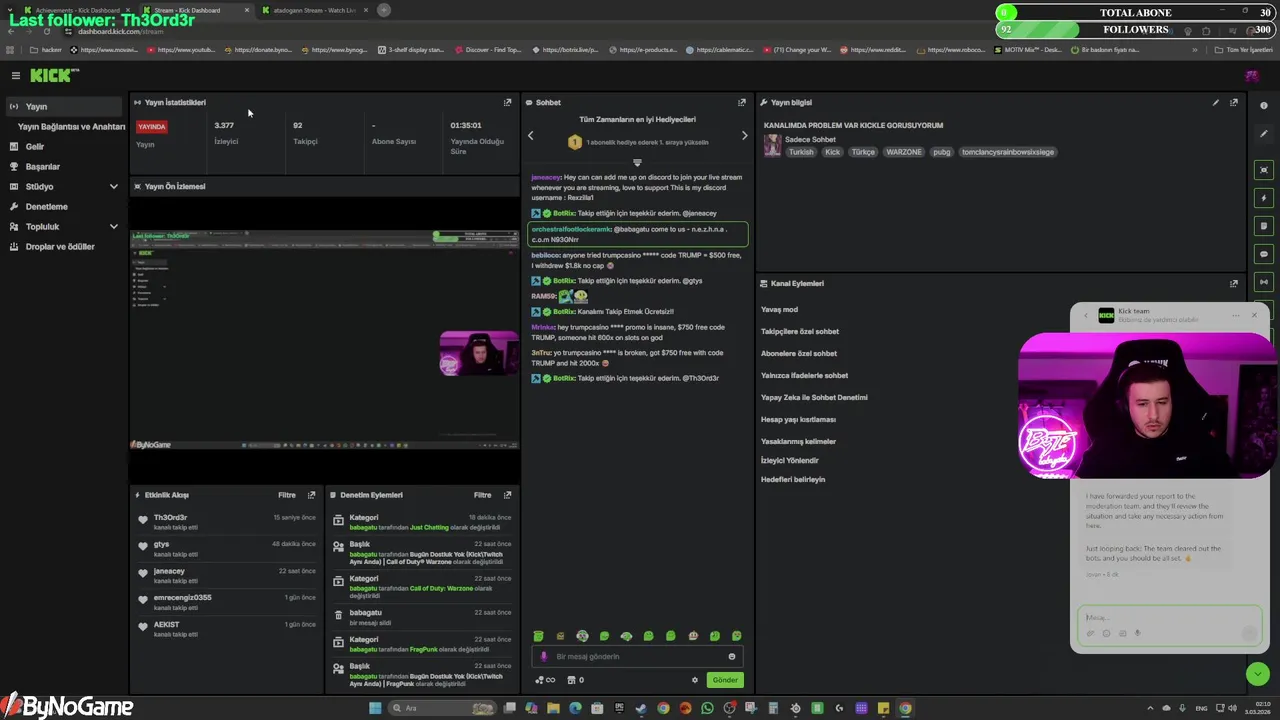This screenshot has height=720, width=1280.
Task: Pop out the Denetim Eylemleri panel
Action: [x=507, y=495]
